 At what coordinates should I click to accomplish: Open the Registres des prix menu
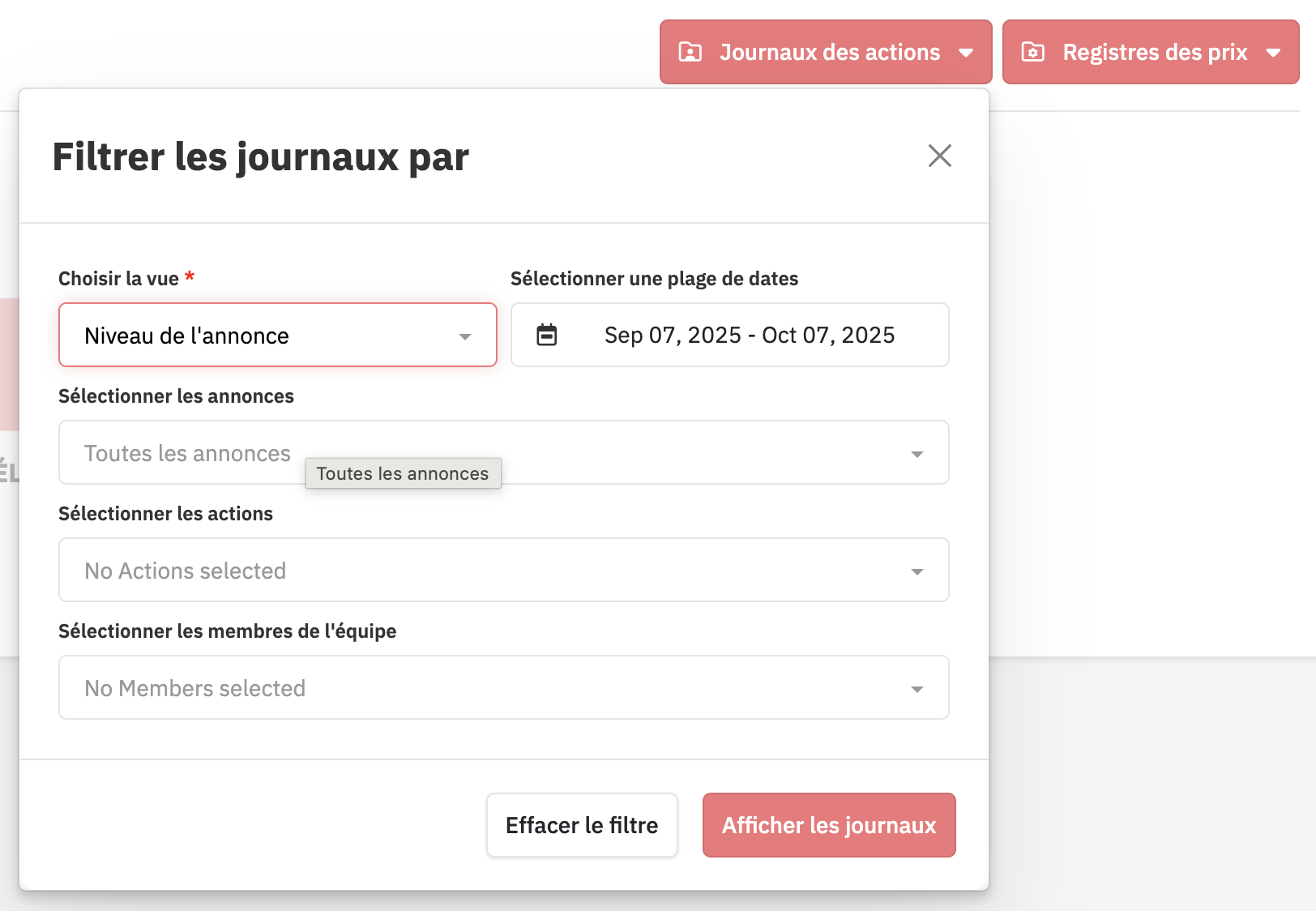[x=1154, y=53]
